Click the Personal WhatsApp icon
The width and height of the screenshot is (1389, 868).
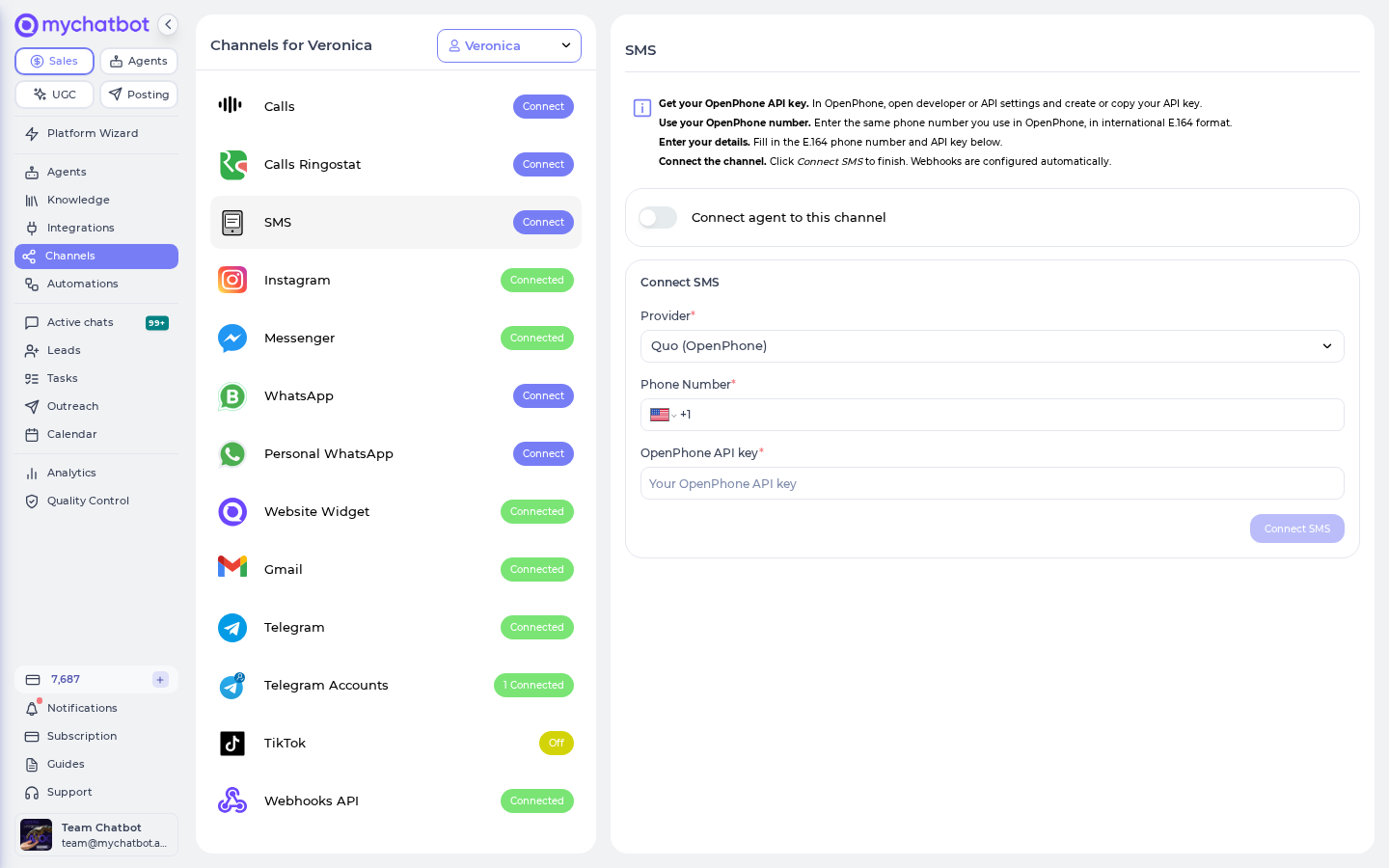[232, 454]
